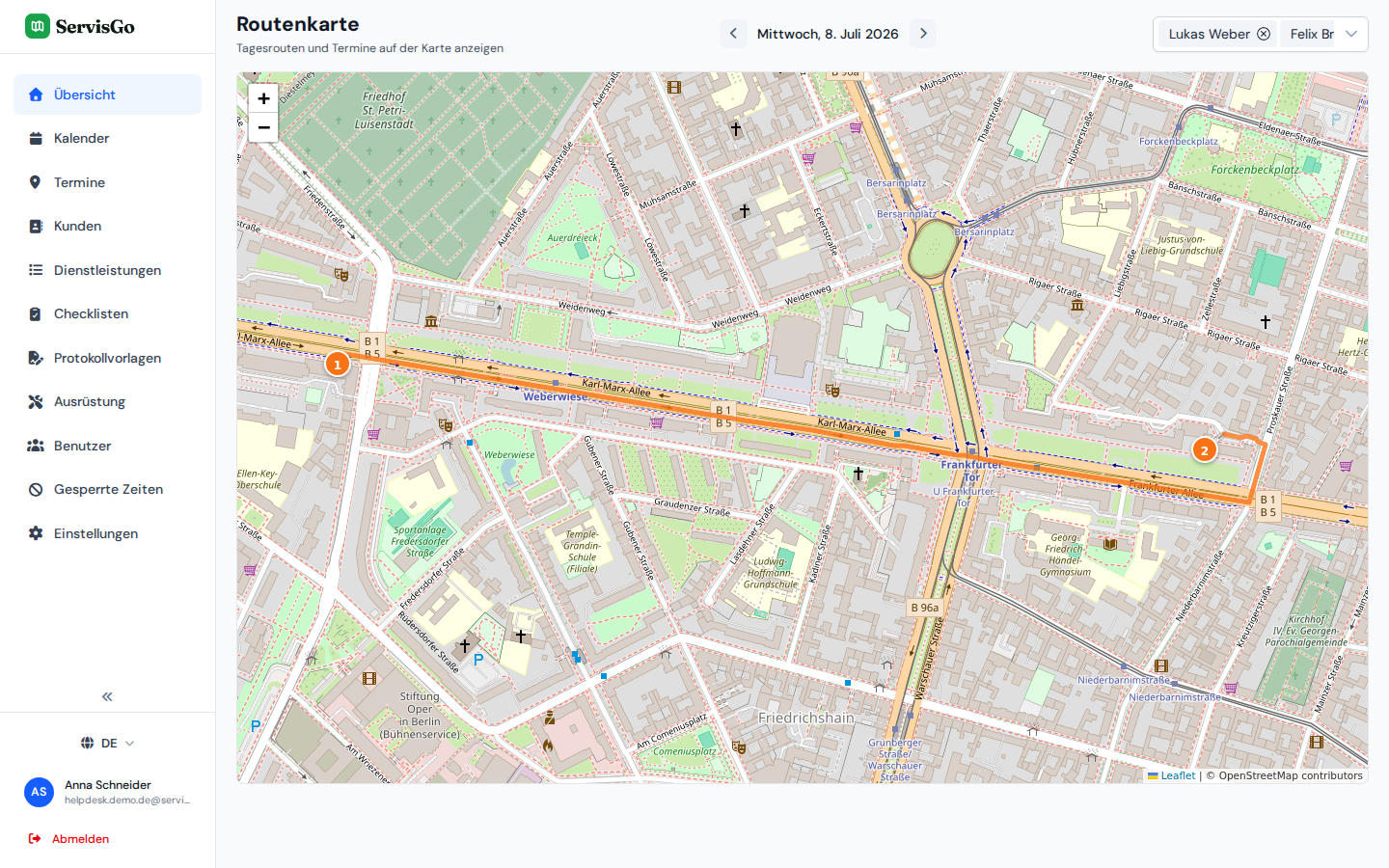Click the Stiftung Oper in Berlin label
The height and width of the screenshot is (868, 1389).
click(x=420, y=715)
